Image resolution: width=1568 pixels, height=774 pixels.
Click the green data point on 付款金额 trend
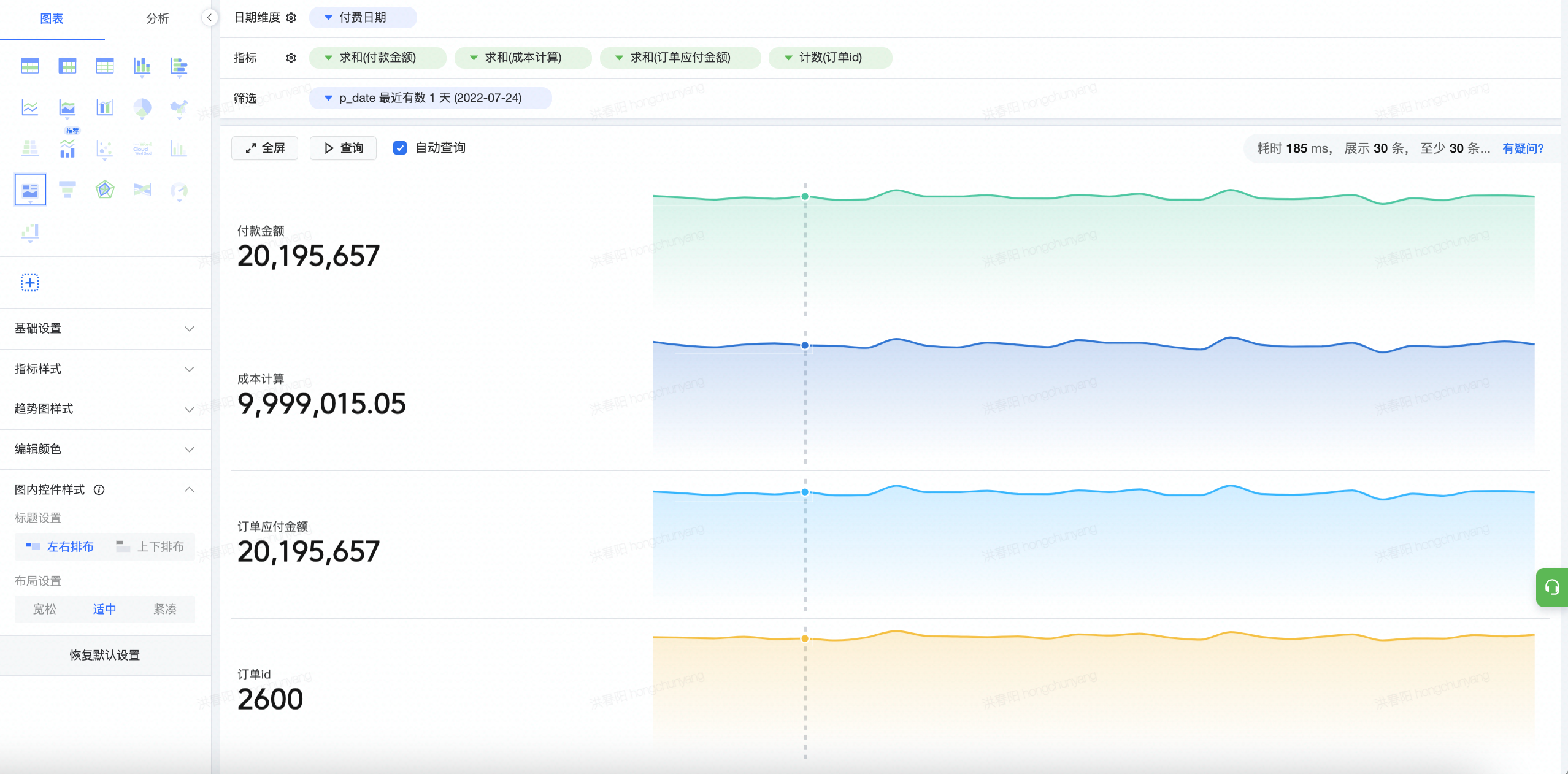(805, 196)
